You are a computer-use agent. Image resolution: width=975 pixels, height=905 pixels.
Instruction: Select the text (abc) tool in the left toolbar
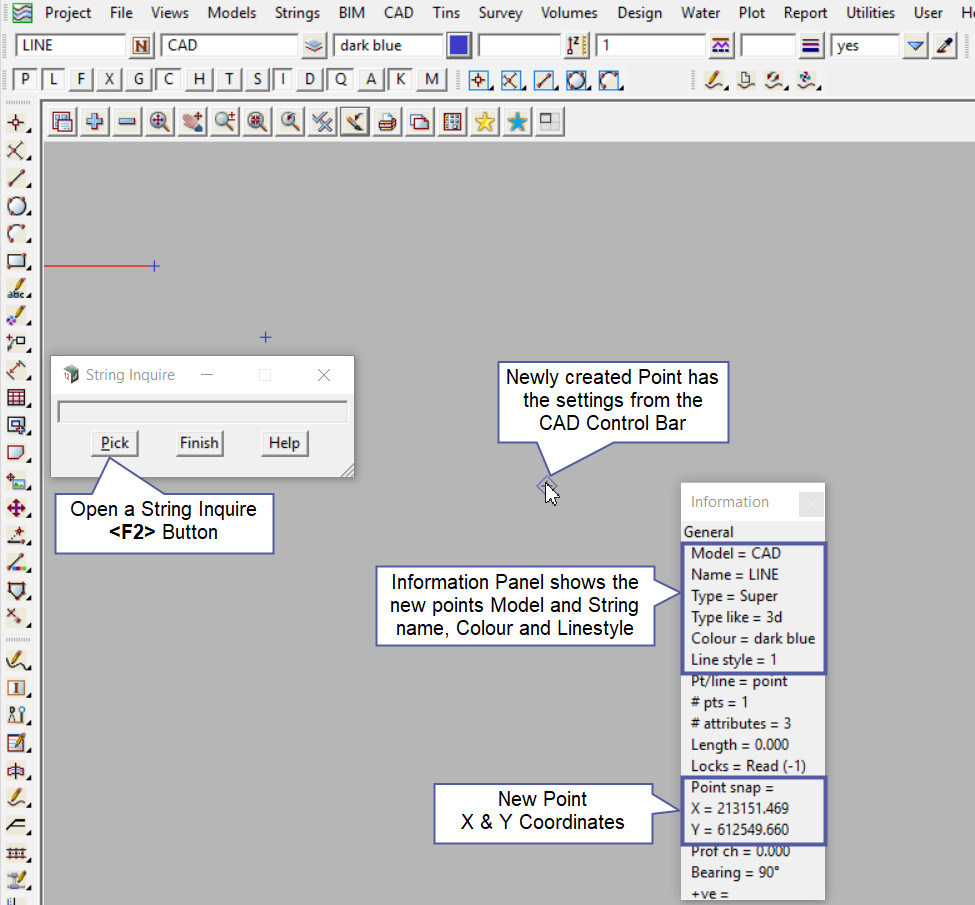pyautogui.click(x=17, y=290)
